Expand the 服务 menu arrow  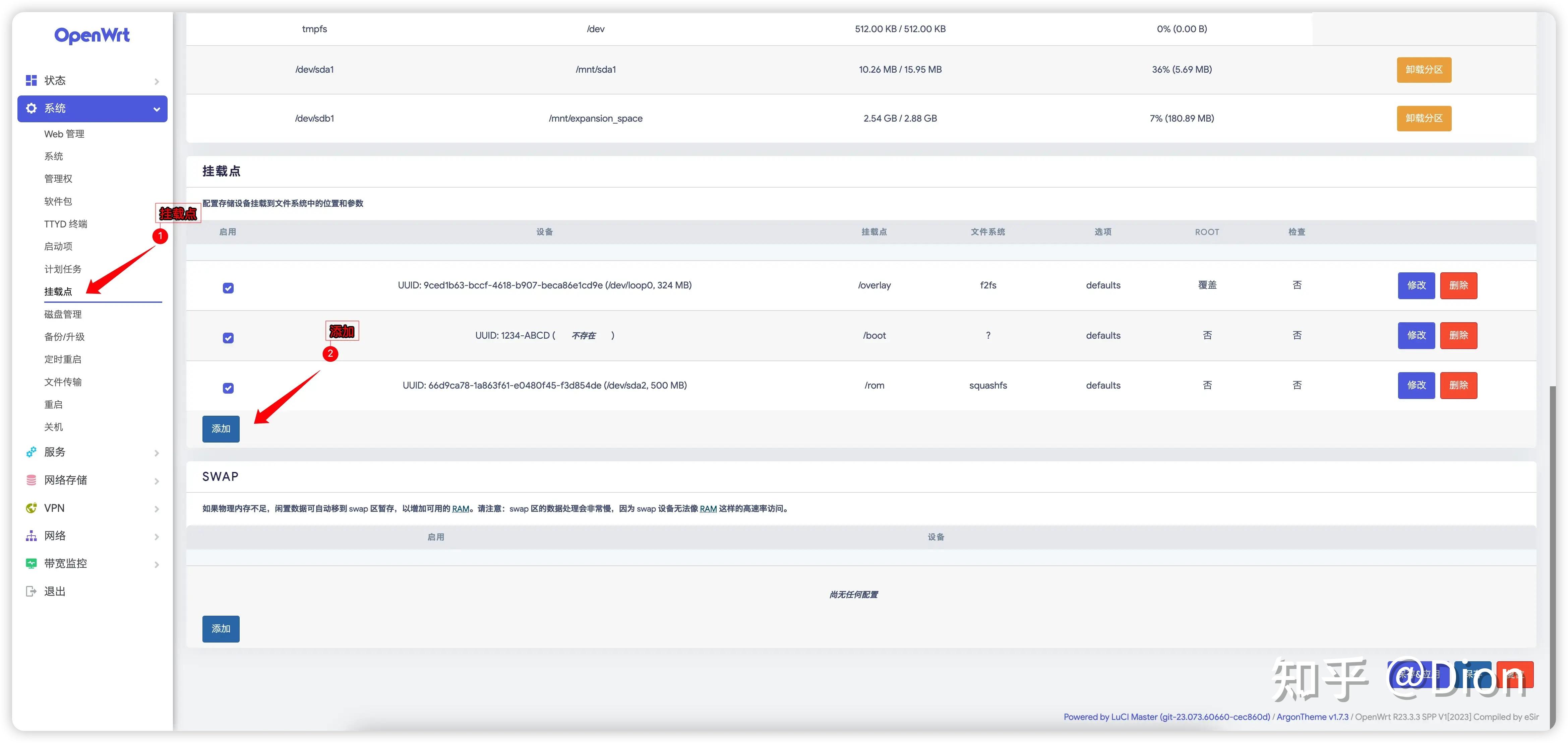[157, 453]
